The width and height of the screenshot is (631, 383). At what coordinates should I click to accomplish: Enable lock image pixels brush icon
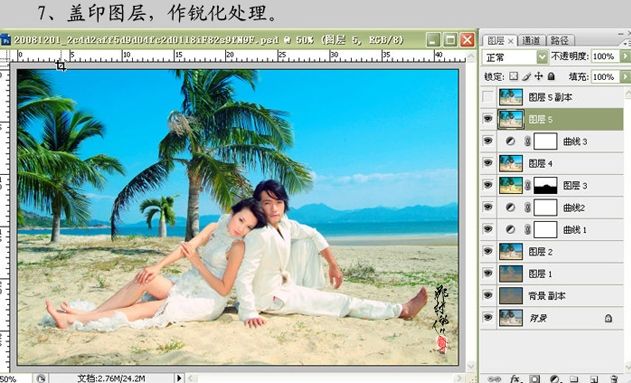click(526, 76)
